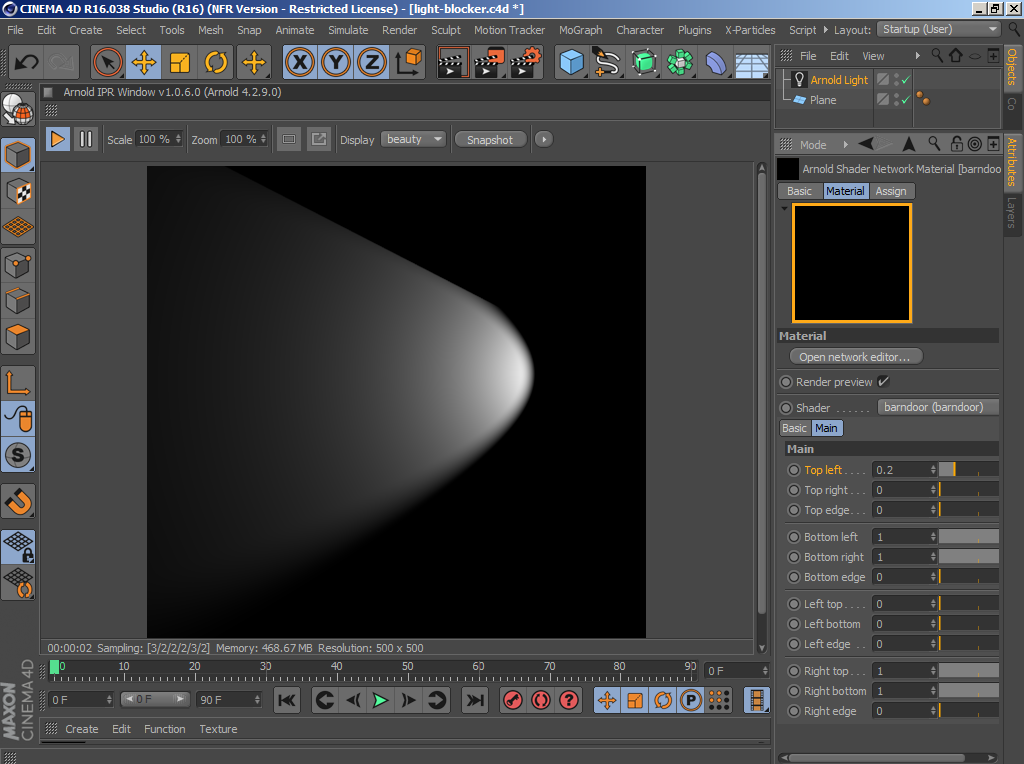Select the Move tool in top toolbar

click(x=144, y=63)
